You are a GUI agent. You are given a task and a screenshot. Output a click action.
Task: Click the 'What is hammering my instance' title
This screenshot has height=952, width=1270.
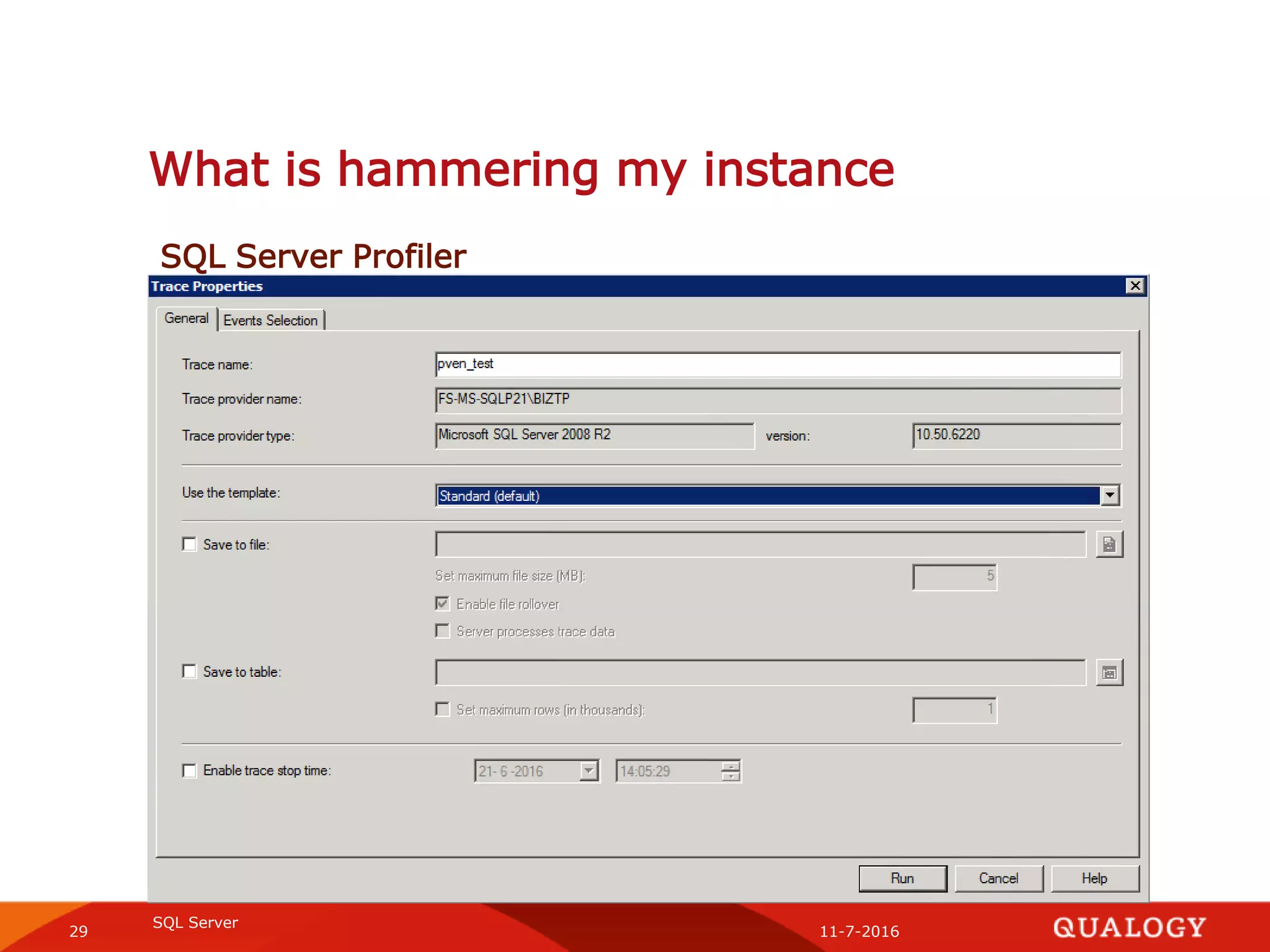click(522, 169)
